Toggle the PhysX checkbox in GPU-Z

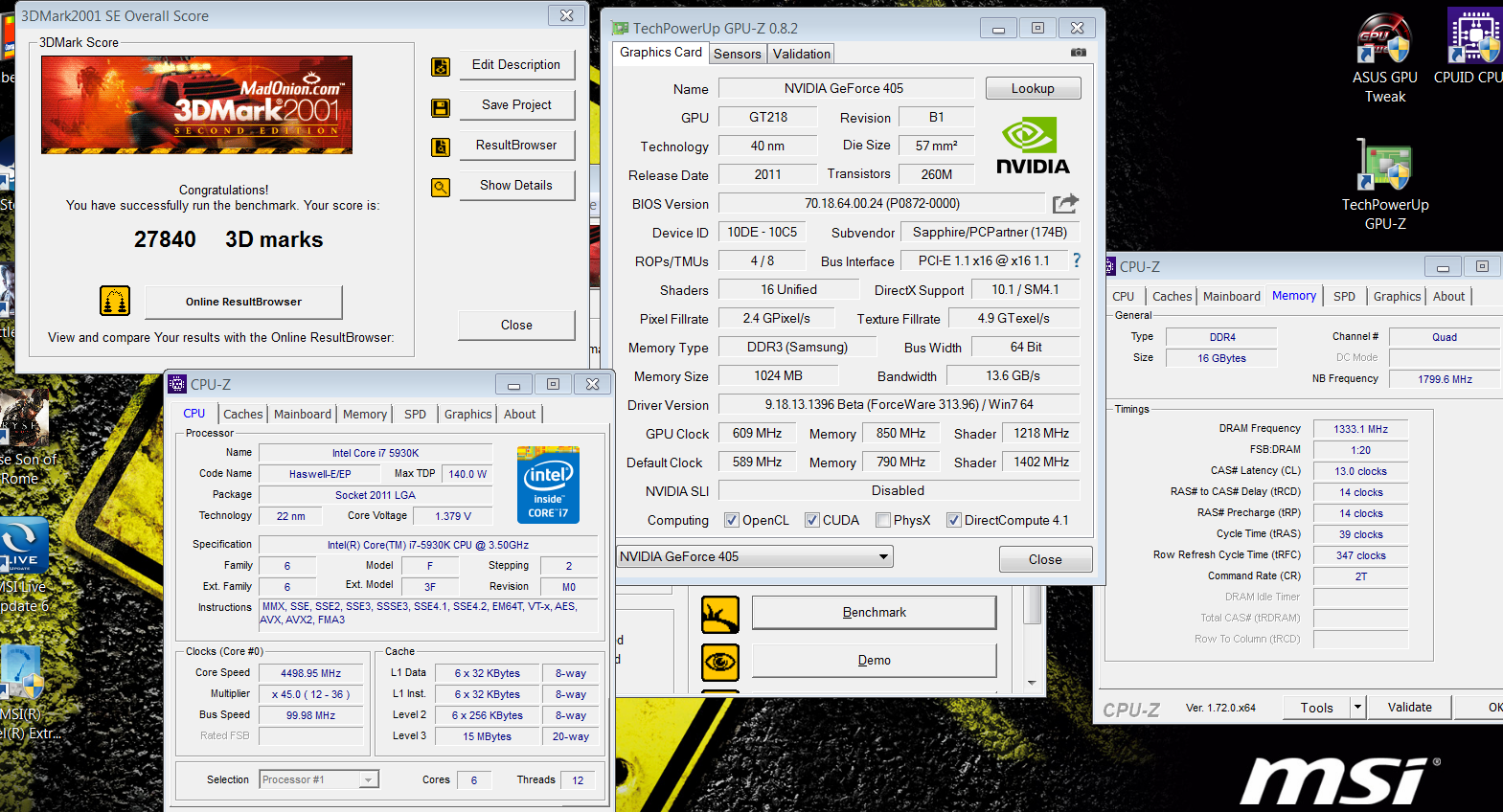pyautogui.click(x=883, y=520)
